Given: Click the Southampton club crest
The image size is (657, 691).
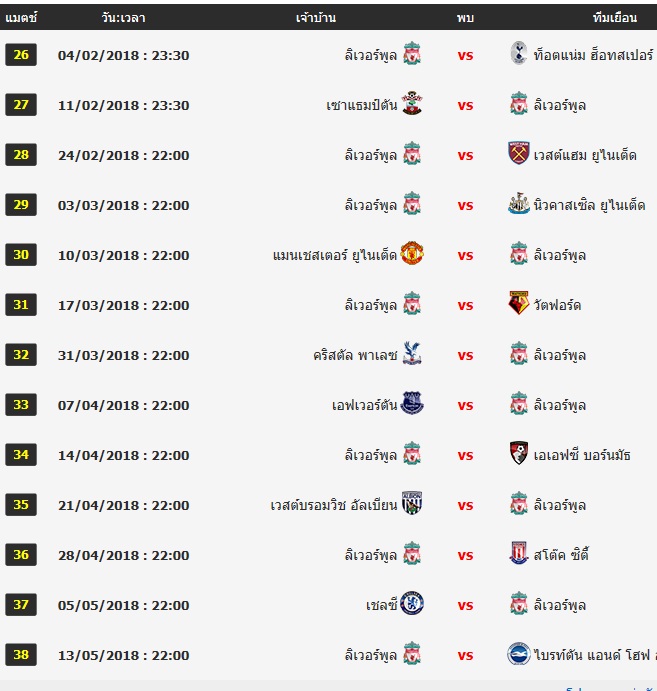Looking at the screenshot, I should coord(412,104).
